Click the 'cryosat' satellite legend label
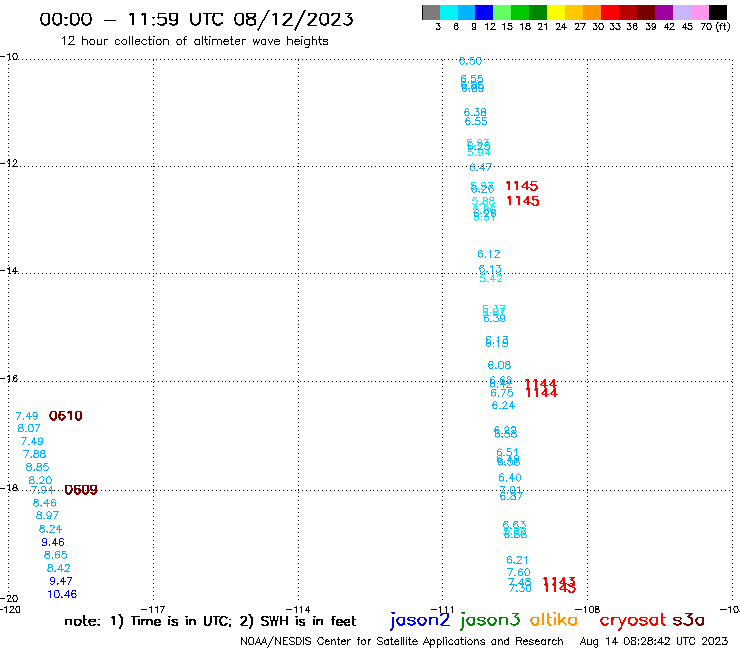The width and height of the screenshot is (740, 650). pyautogui.click(x=633, y=621)
